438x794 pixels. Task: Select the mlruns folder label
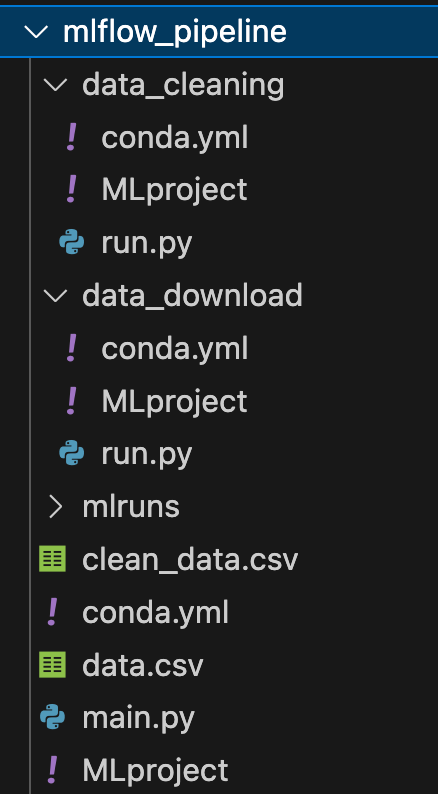tap(131, 506)
